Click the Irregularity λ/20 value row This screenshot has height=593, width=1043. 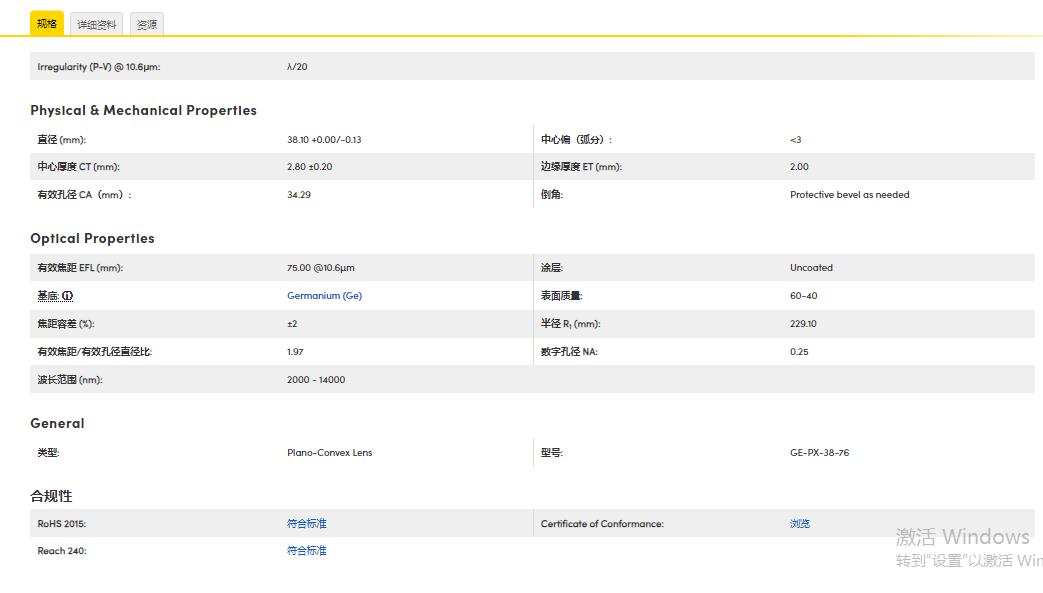click(298, 66)
